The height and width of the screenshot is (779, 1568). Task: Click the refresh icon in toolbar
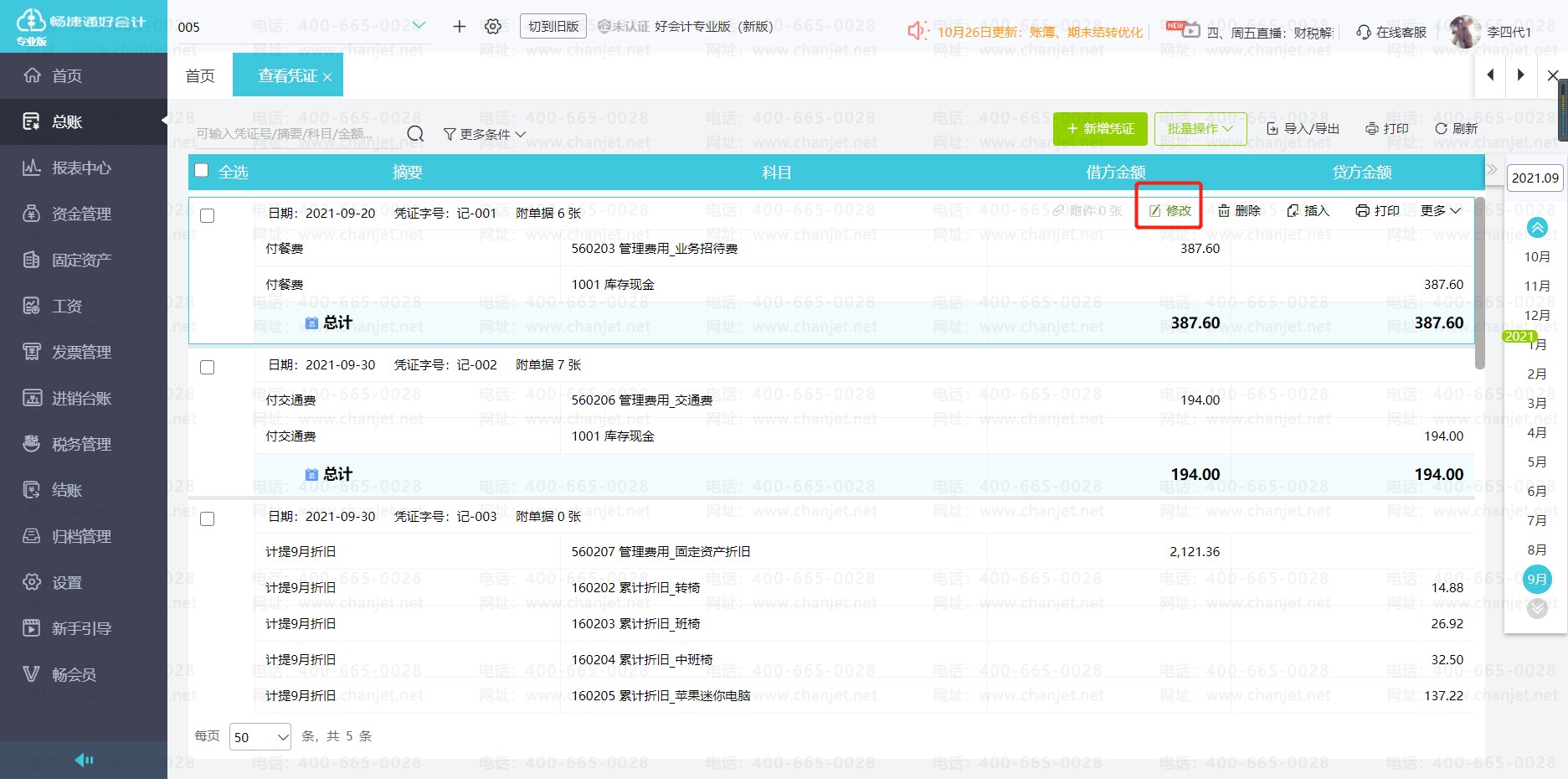(1441, 129)
